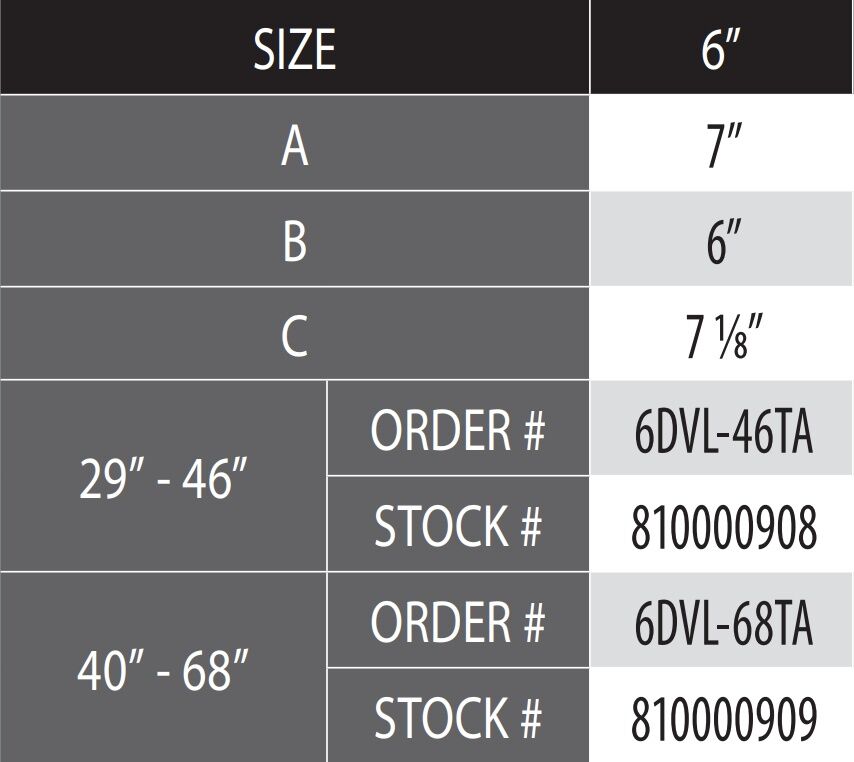Image resolution: width=854 pixels, height=762 pixels.
Task: Click the row label B
Action: tap(294, 240)
